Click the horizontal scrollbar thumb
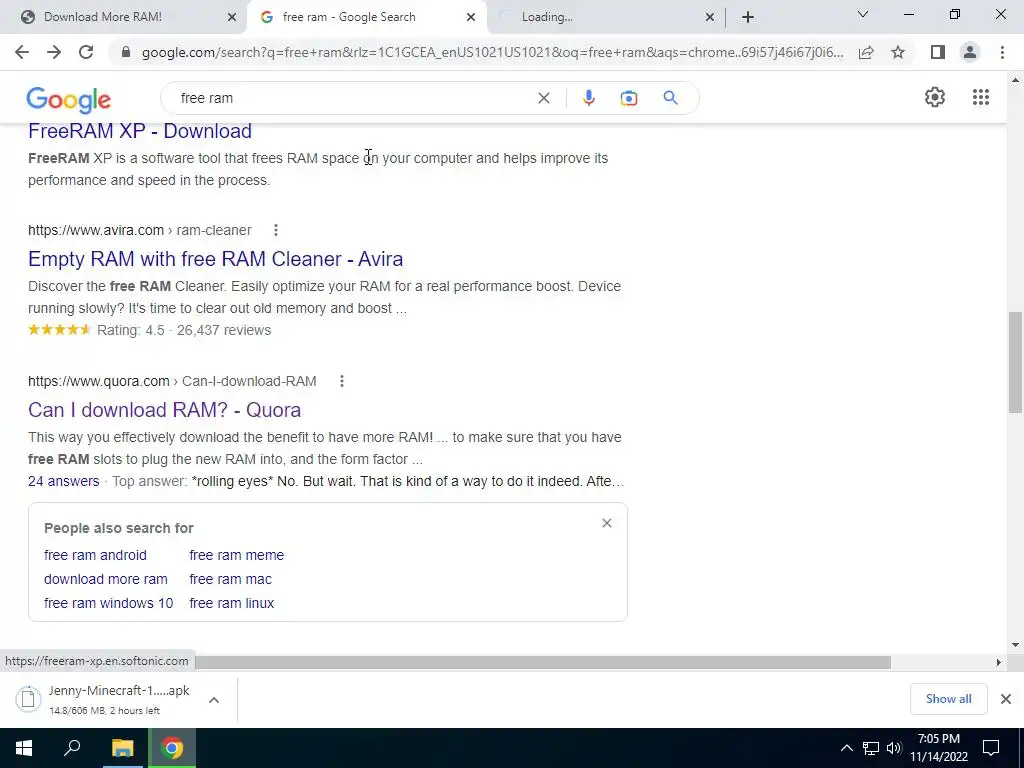The width and height of the screenshot is (1024, 768). tap(543, 662)
